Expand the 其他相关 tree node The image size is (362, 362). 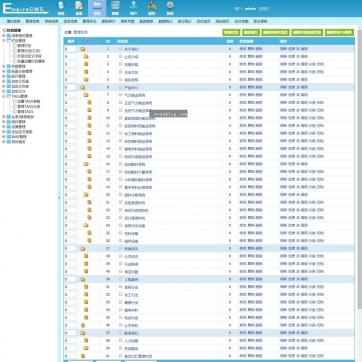(4, 142)
